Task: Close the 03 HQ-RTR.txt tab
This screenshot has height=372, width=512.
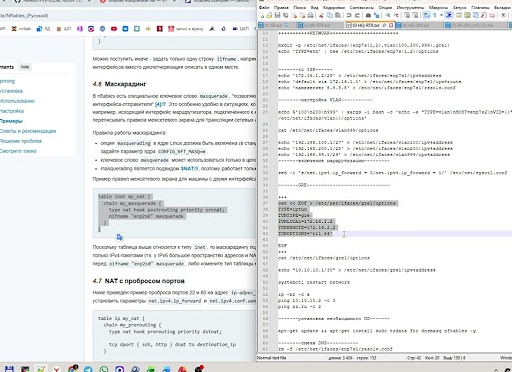Action: tap(391, 25)
